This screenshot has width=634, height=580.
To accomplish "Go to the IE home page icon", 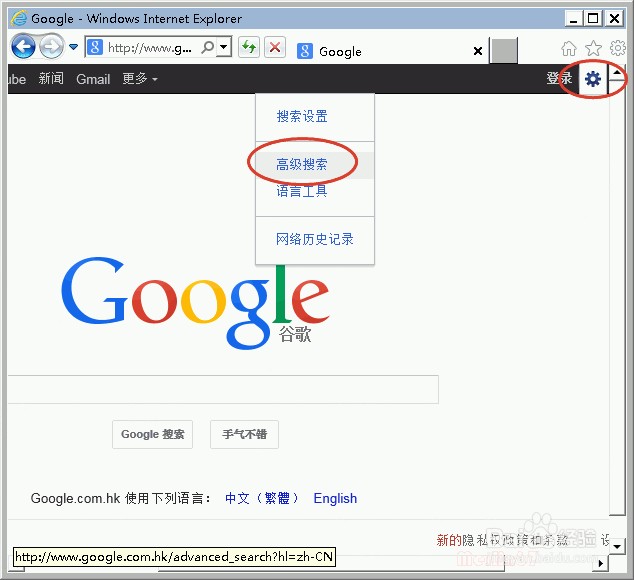I will [x=568, y=49].
